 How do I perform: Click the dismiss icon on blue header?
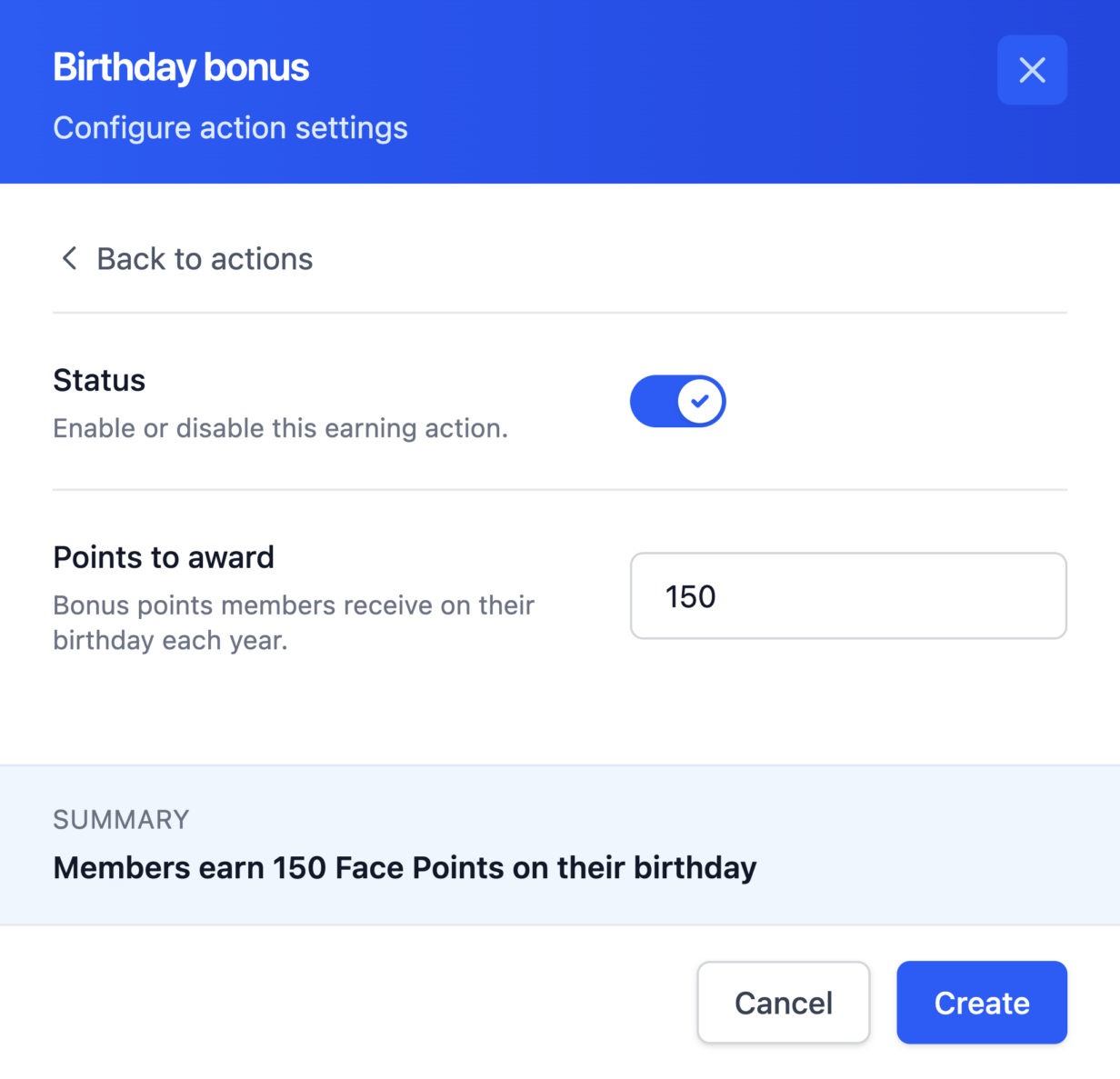[x=1032, y=69]
